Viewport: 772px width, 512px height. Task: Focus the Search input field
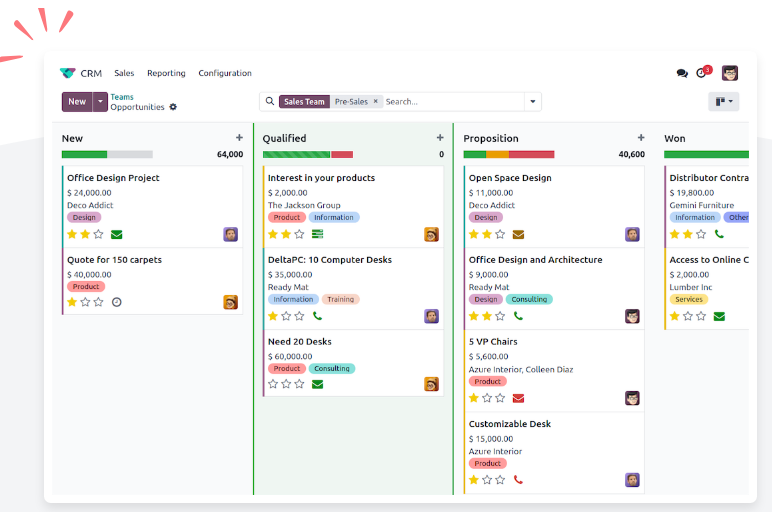coord(453,101)
